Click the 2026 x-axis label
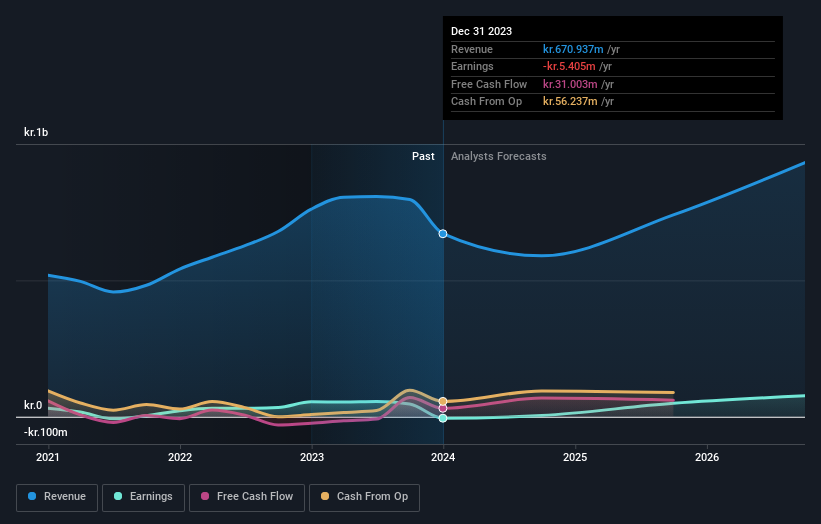The height and width of the screenshot is (524, 821). (x=707, y=457)
